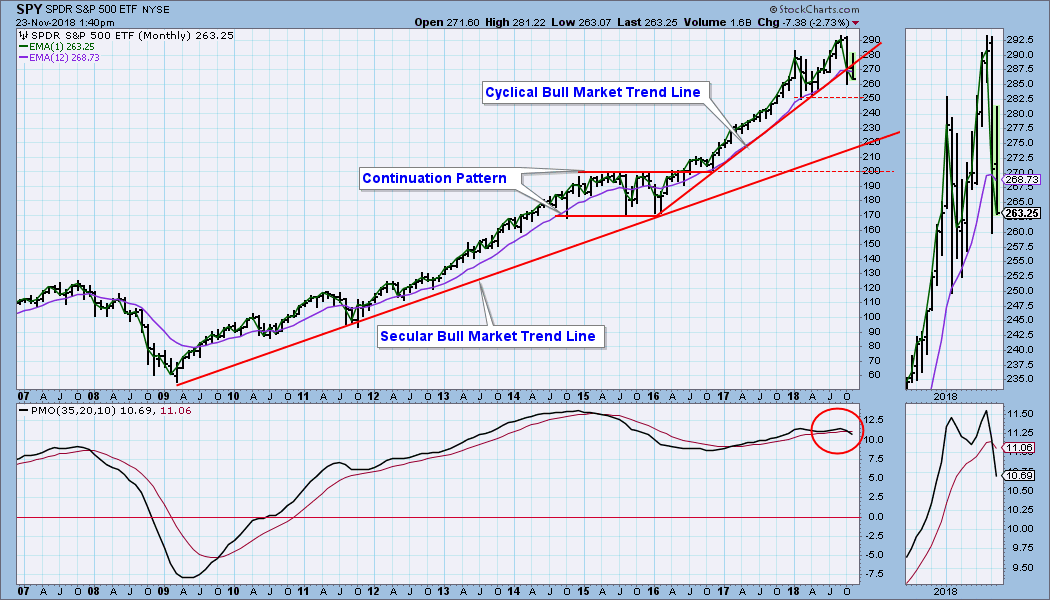Click the 15 year label on bottom axis
The image size is (1050, 600).
coord(583,591)
